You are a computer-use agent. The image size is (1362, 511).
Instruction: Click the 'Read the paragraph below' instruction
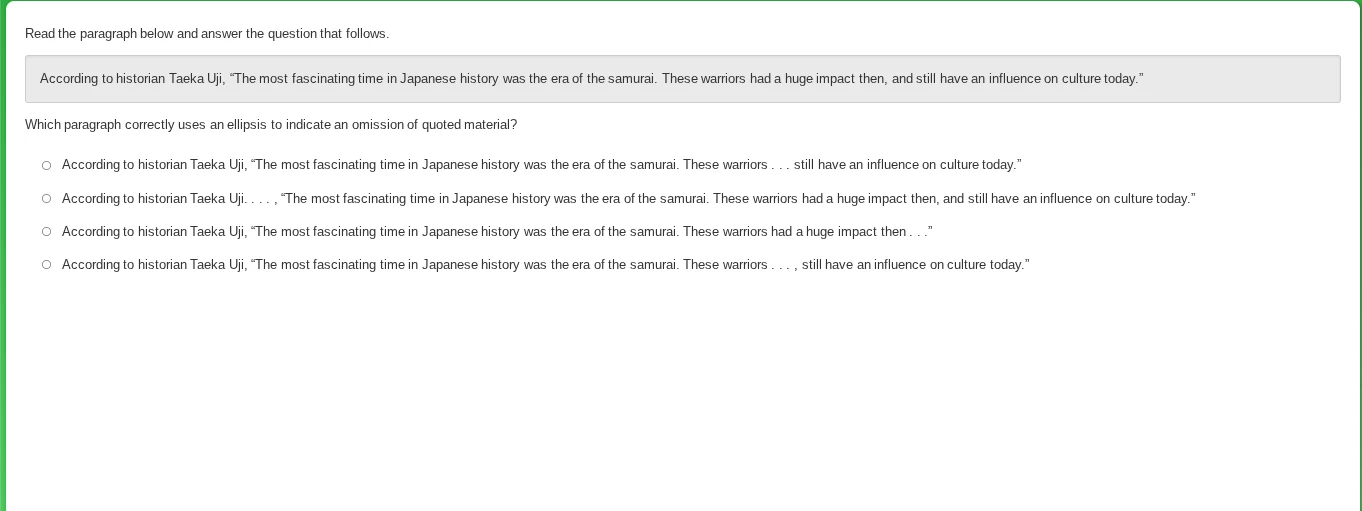point(206,34)
